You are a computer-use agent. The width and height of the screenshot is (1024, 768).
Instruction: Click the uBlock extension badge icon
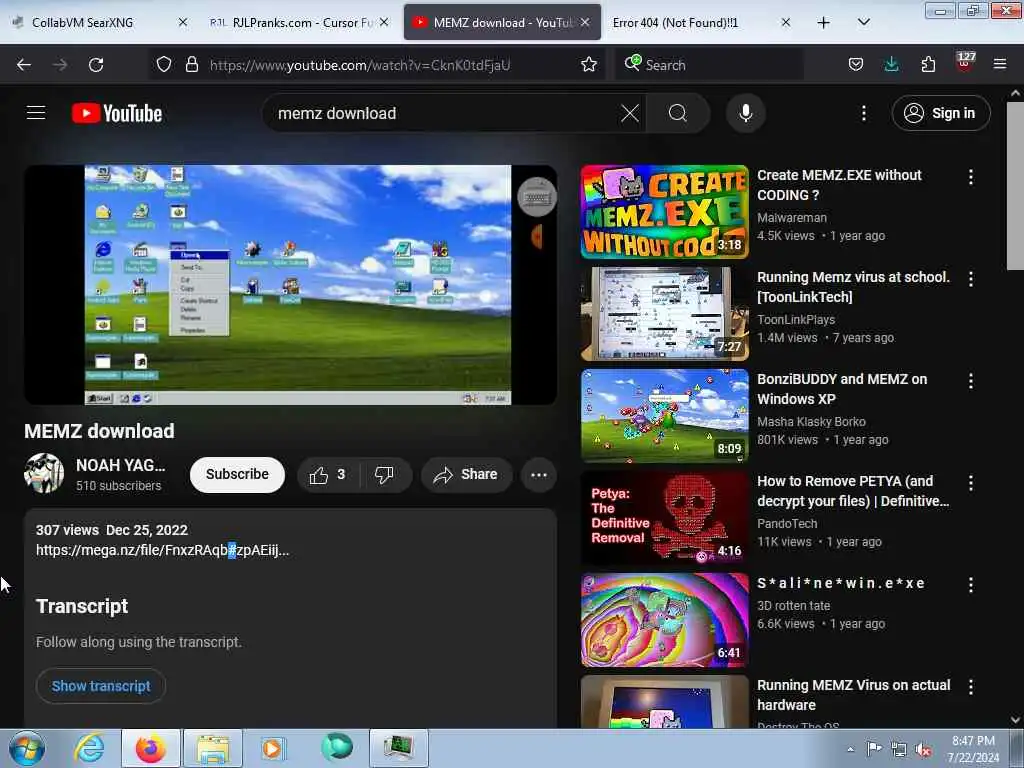(x=965, y=63)
